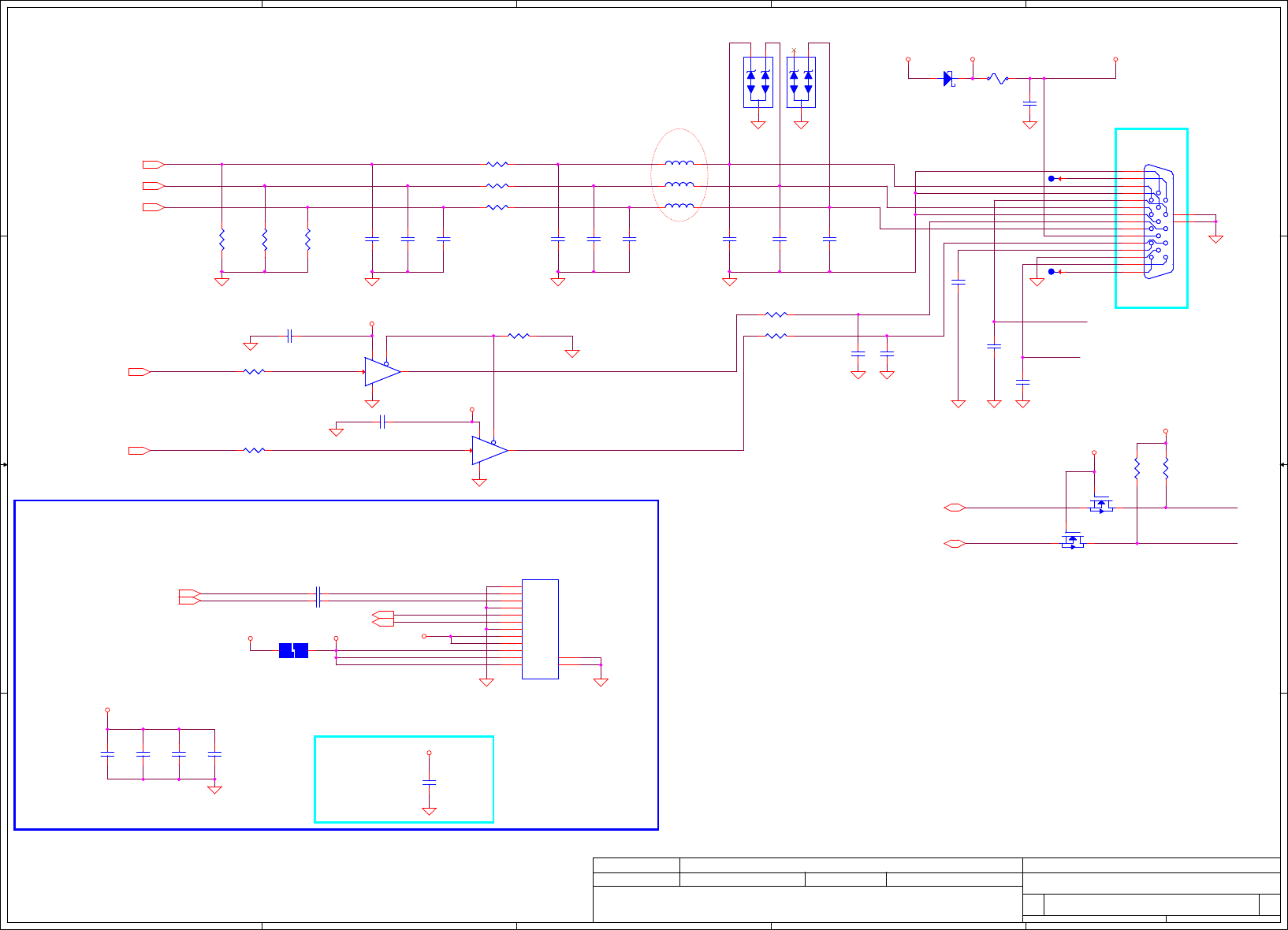Select the lowest of three stacked input ports
1288x930 pixels.
click(154, 207)
